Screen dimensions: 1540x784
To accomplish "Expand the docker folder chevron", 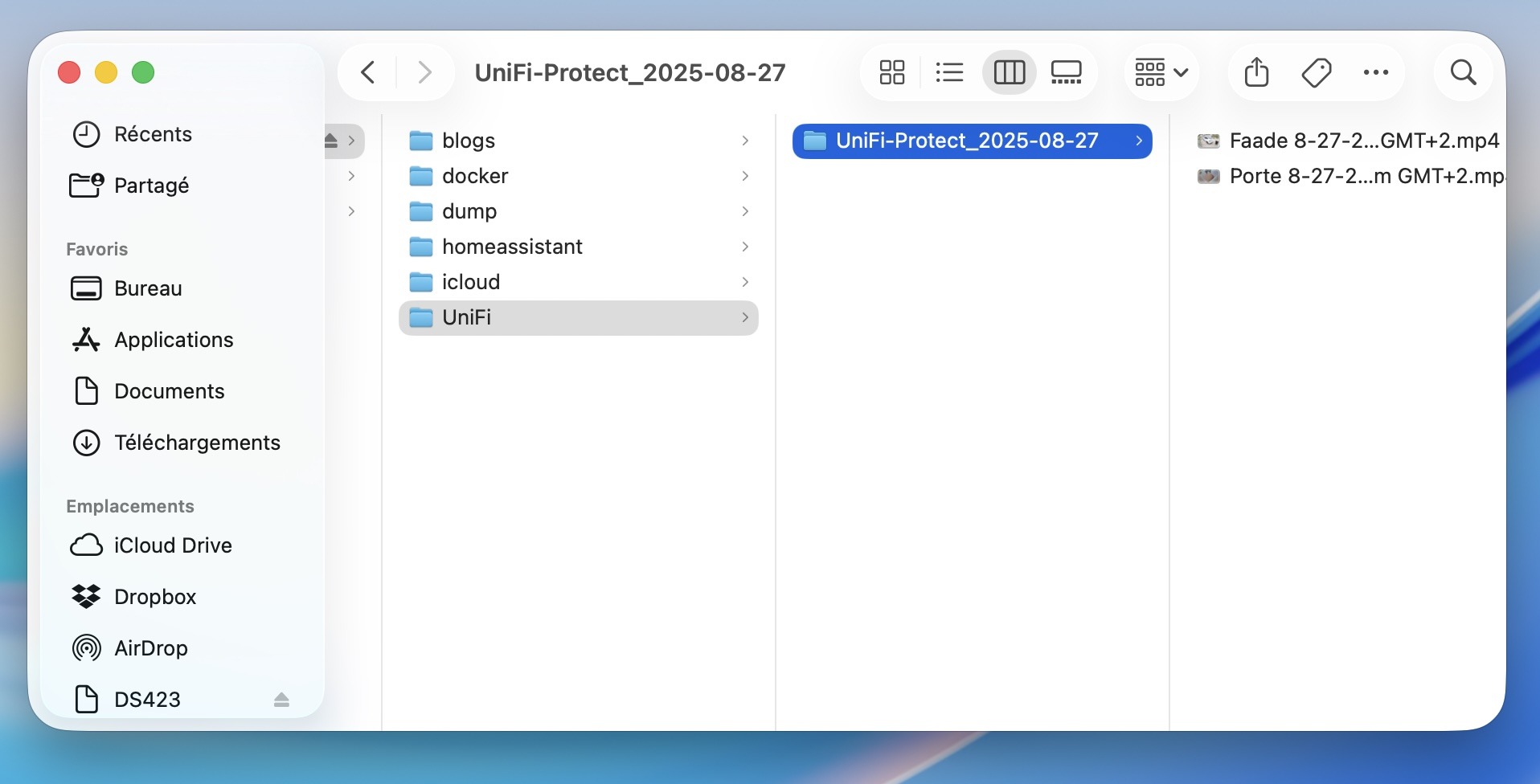I will (745, 176).
